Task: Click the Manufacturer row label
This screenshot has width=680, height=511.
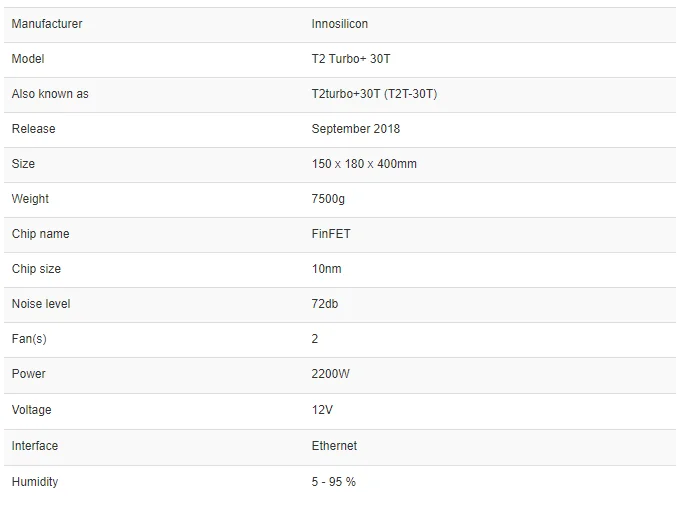Action: tap(47, 24)
